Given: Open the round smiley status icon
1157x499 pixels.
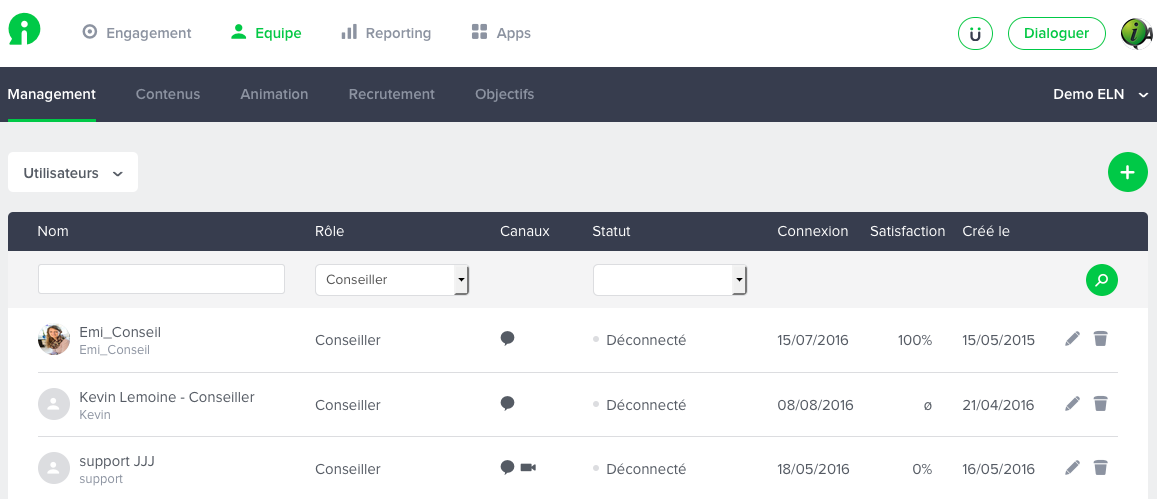Looking at the screenshot, I should click(975, 33).
